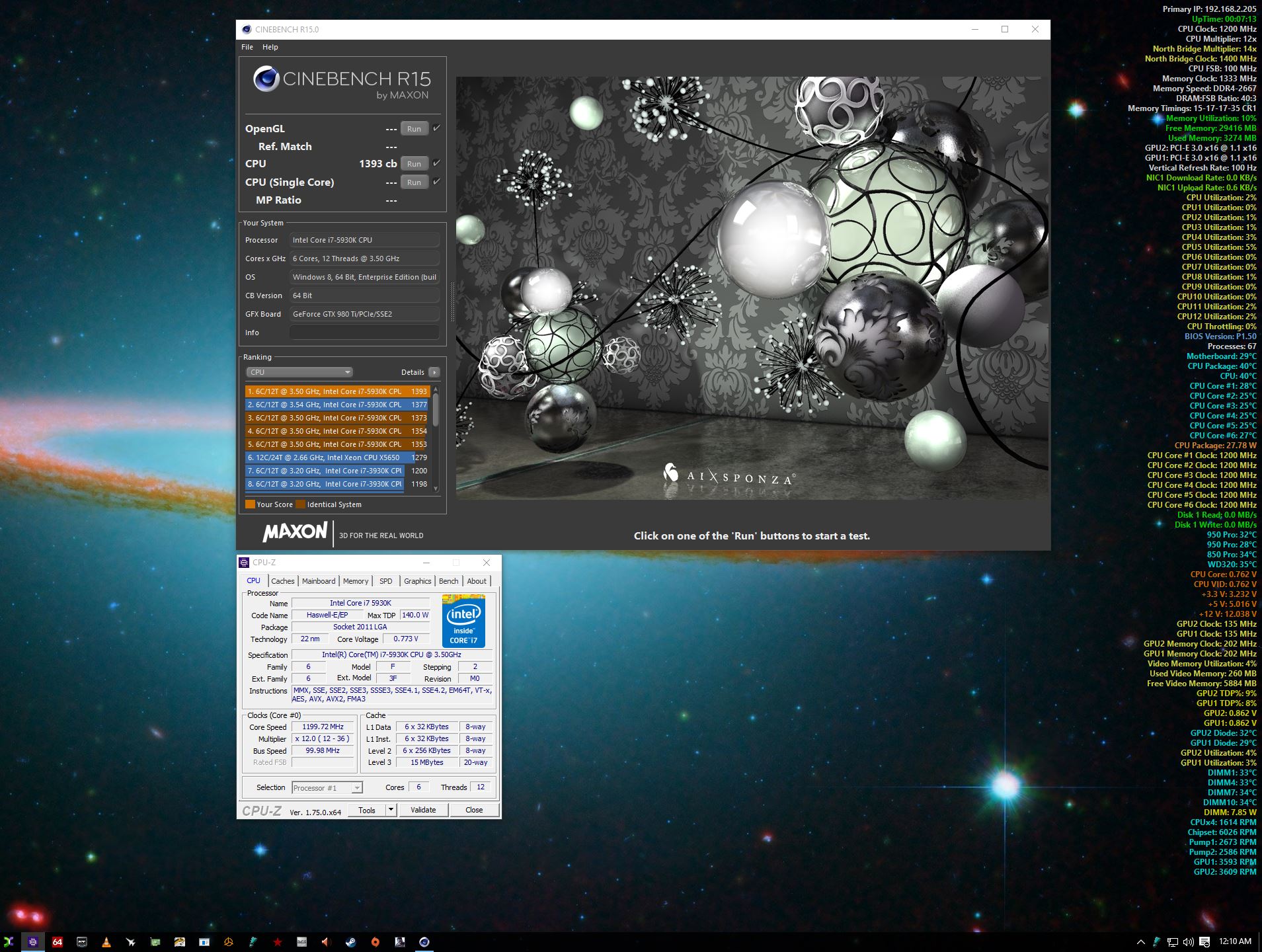Click the airplane icon in taskbar
Image resolution: width=1262 pixels, height=952 pixels.
pyautogui.click(x=131, y=941)
